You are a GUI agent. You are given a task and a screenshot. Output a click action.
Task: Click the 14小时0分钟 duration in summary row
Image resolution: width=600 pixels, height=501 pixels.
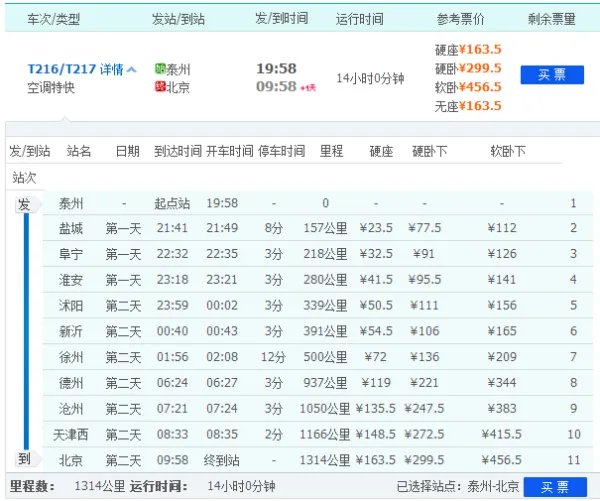point(370,78)
